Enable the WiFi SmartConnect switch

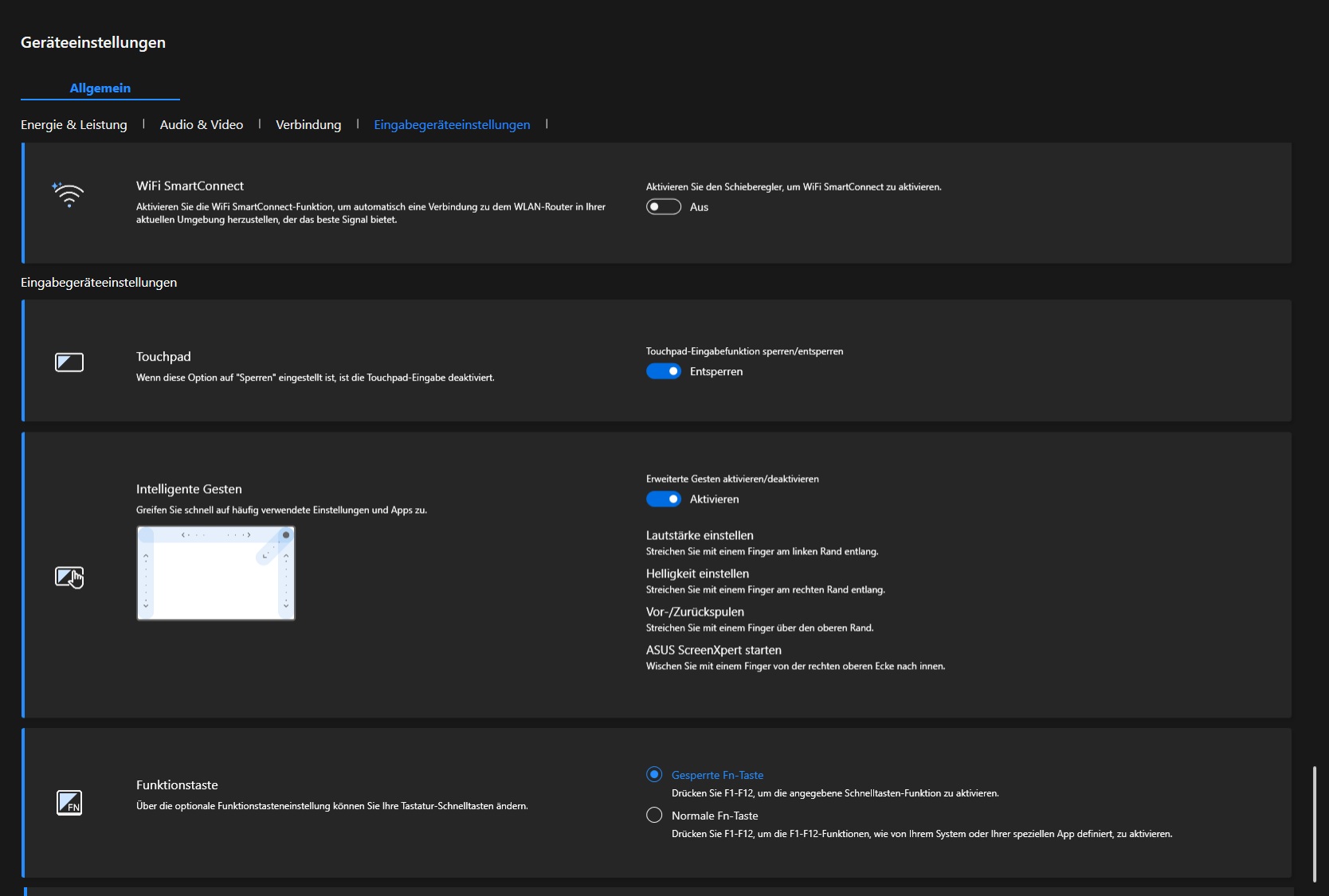663,207
